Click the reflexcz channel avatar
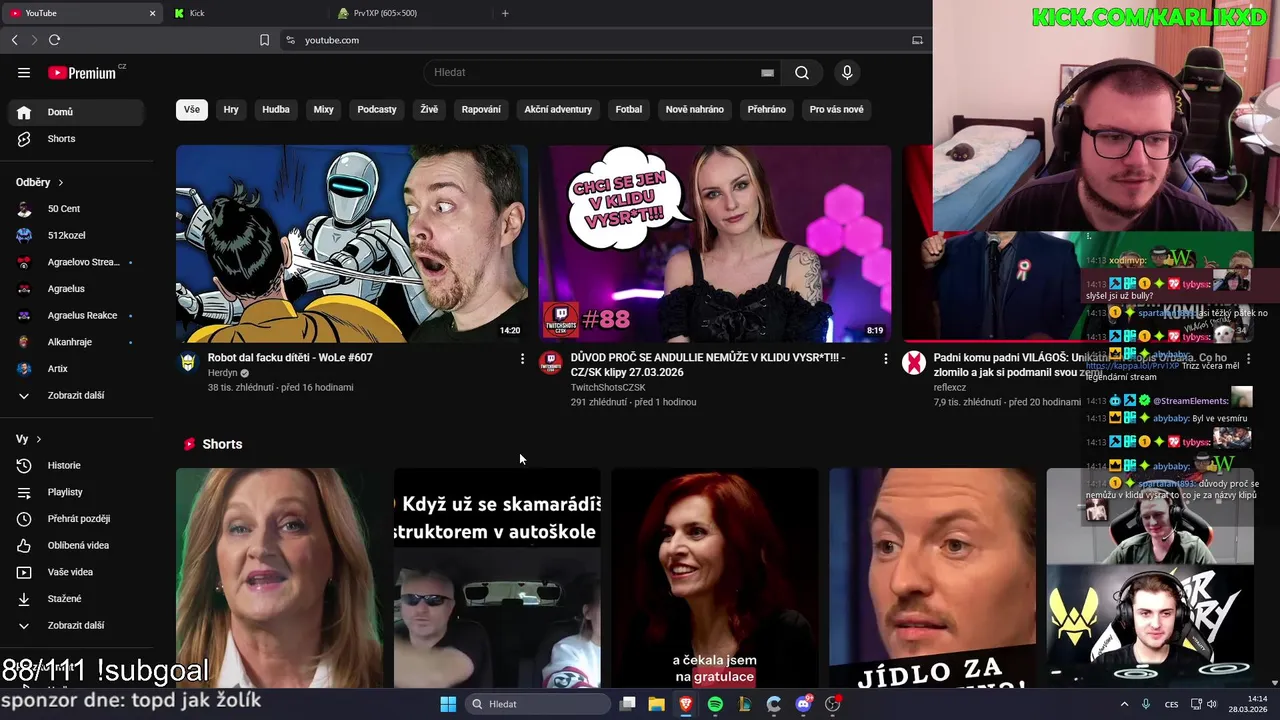The height and width of the screenshot is (720, 1280). pos(914,362)
